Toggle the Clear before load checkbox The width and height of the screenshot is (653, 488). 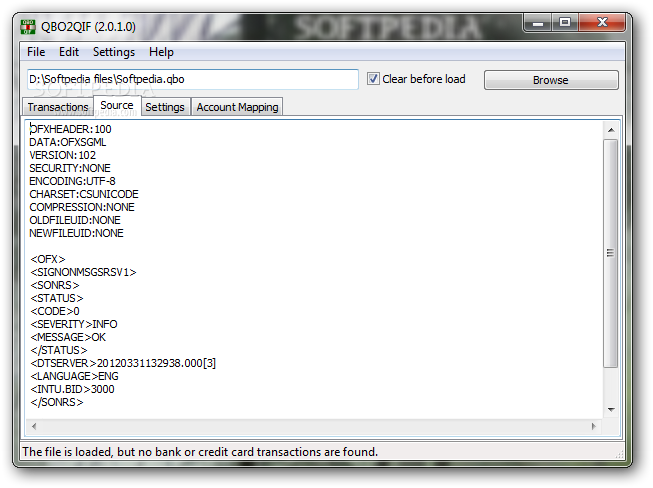click(373, 79)
